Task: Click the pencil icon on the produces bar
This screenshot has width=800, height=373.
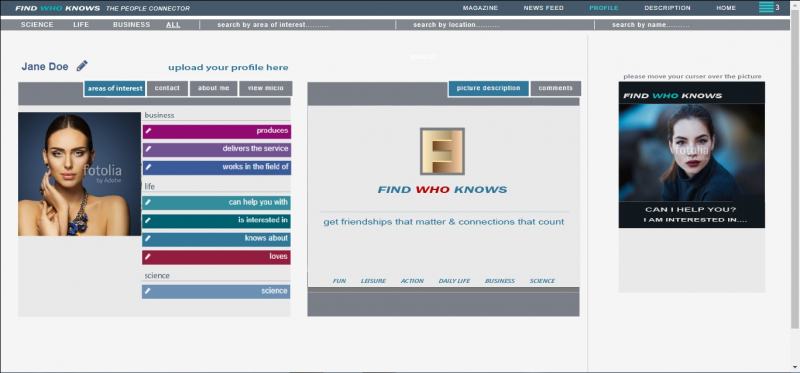Action: click(x=148, y=131)
